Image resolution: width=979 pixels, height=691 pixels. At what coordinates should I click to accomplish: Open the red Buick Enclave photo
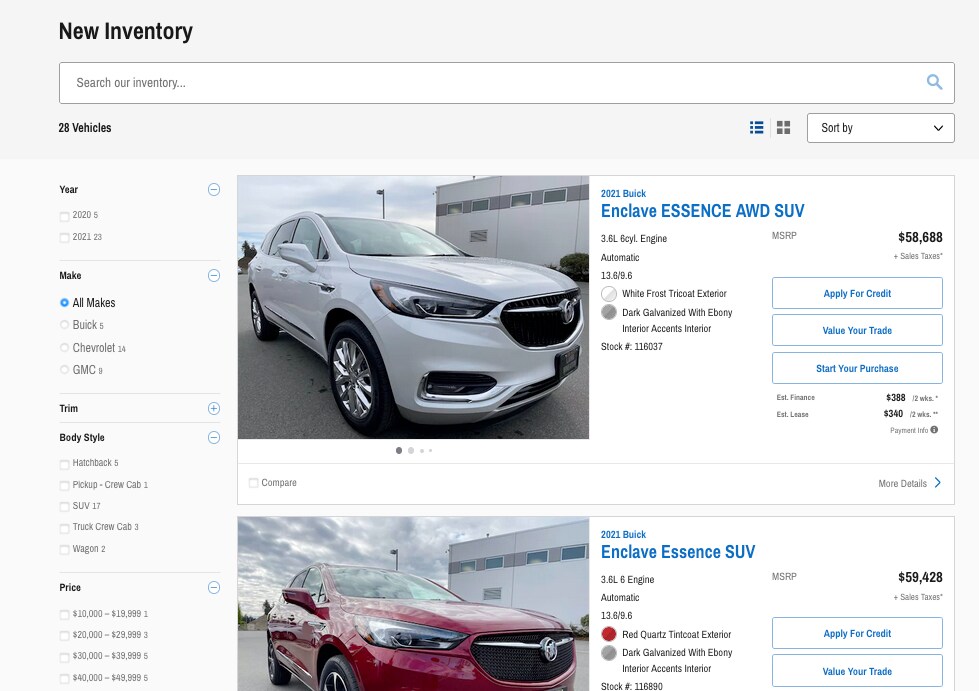click(413, 604)
